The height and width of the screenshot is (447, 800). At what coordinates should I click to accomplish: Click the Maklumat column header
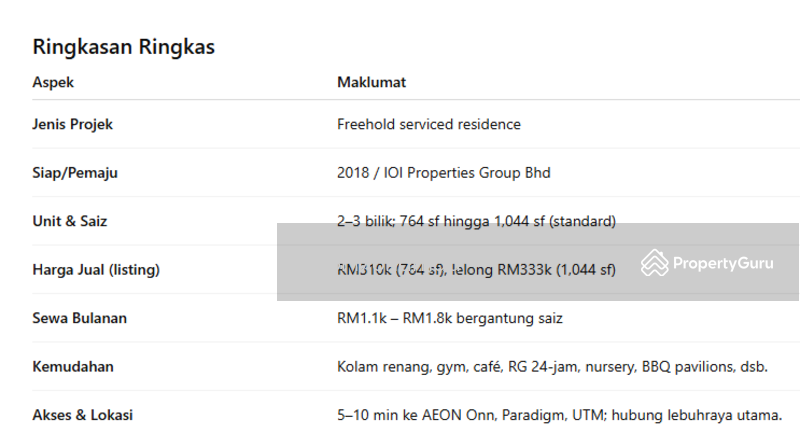[371, 82]
